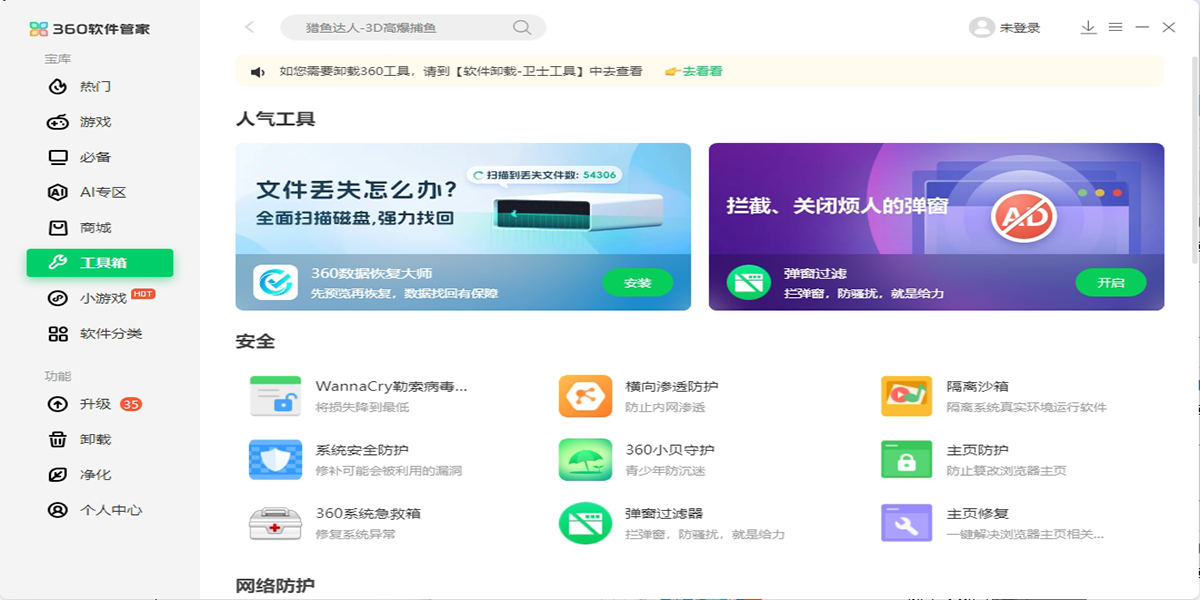Open the hamburger main menu
1200x600 pixels.
point(1115,28)
